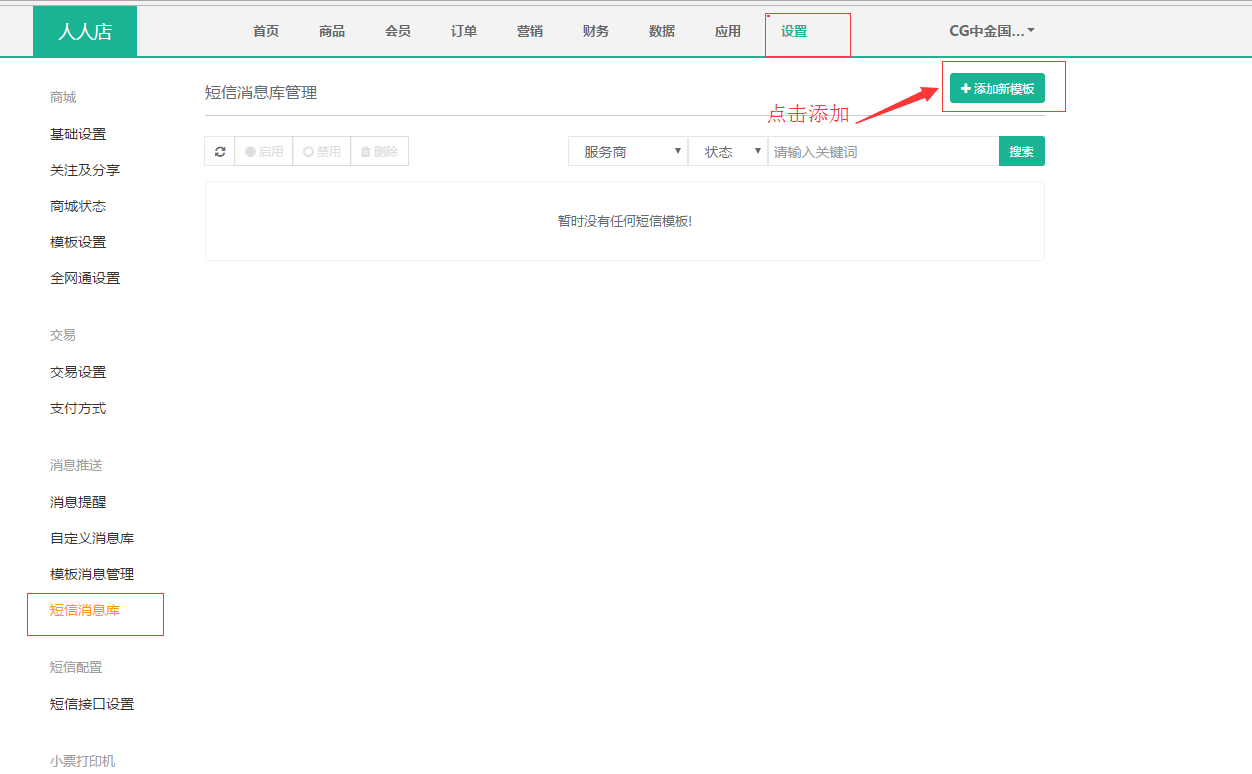Open 短信接口设置 in the sidebar

92,704
